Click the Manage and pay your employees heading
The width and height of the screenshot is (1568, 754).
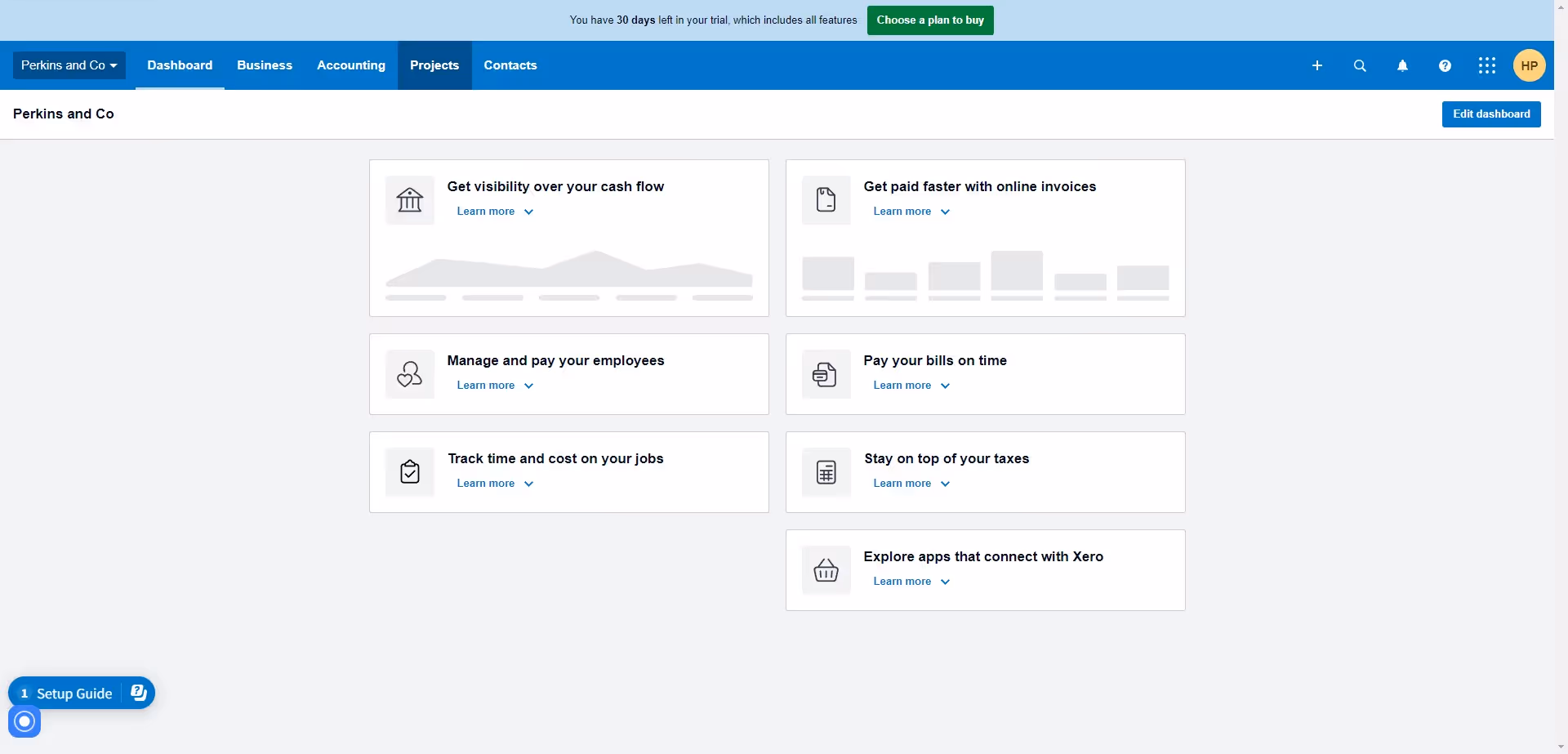tap(555, 360)
